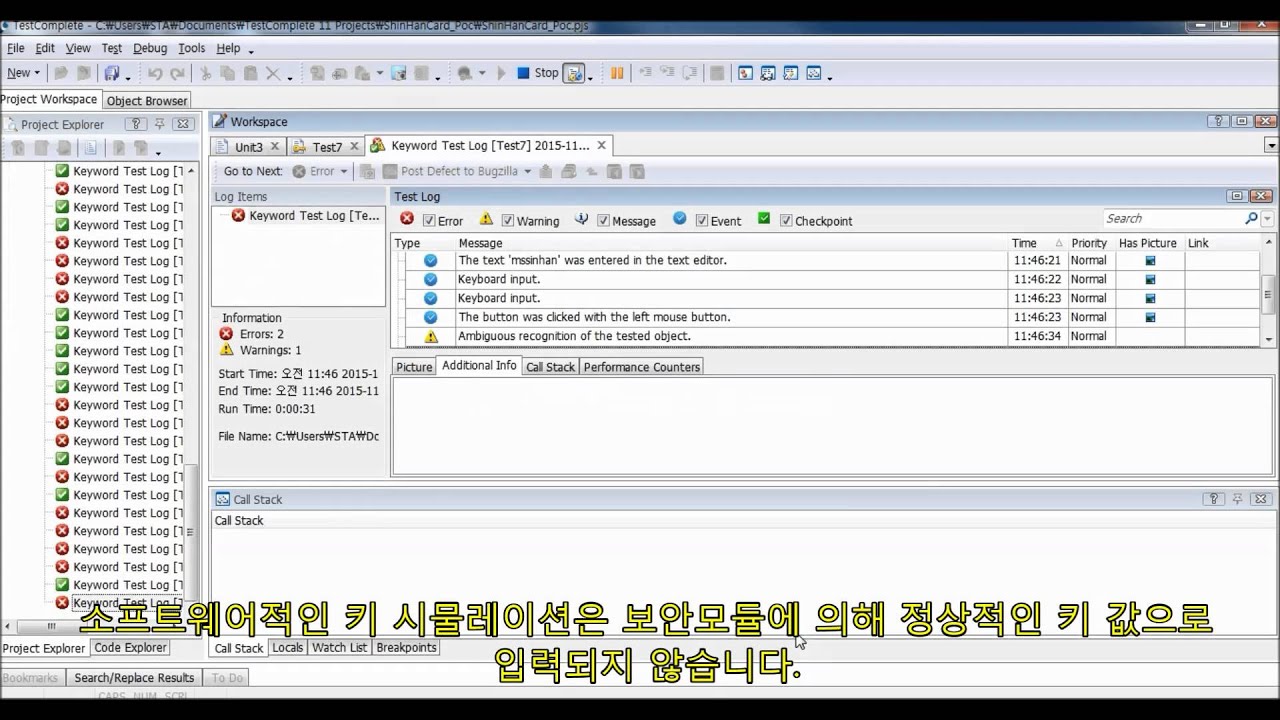The width and height of the screenshot is (1280, 720).
Task: Open the Performance Counters tab
Action: [x=642, y=367]
